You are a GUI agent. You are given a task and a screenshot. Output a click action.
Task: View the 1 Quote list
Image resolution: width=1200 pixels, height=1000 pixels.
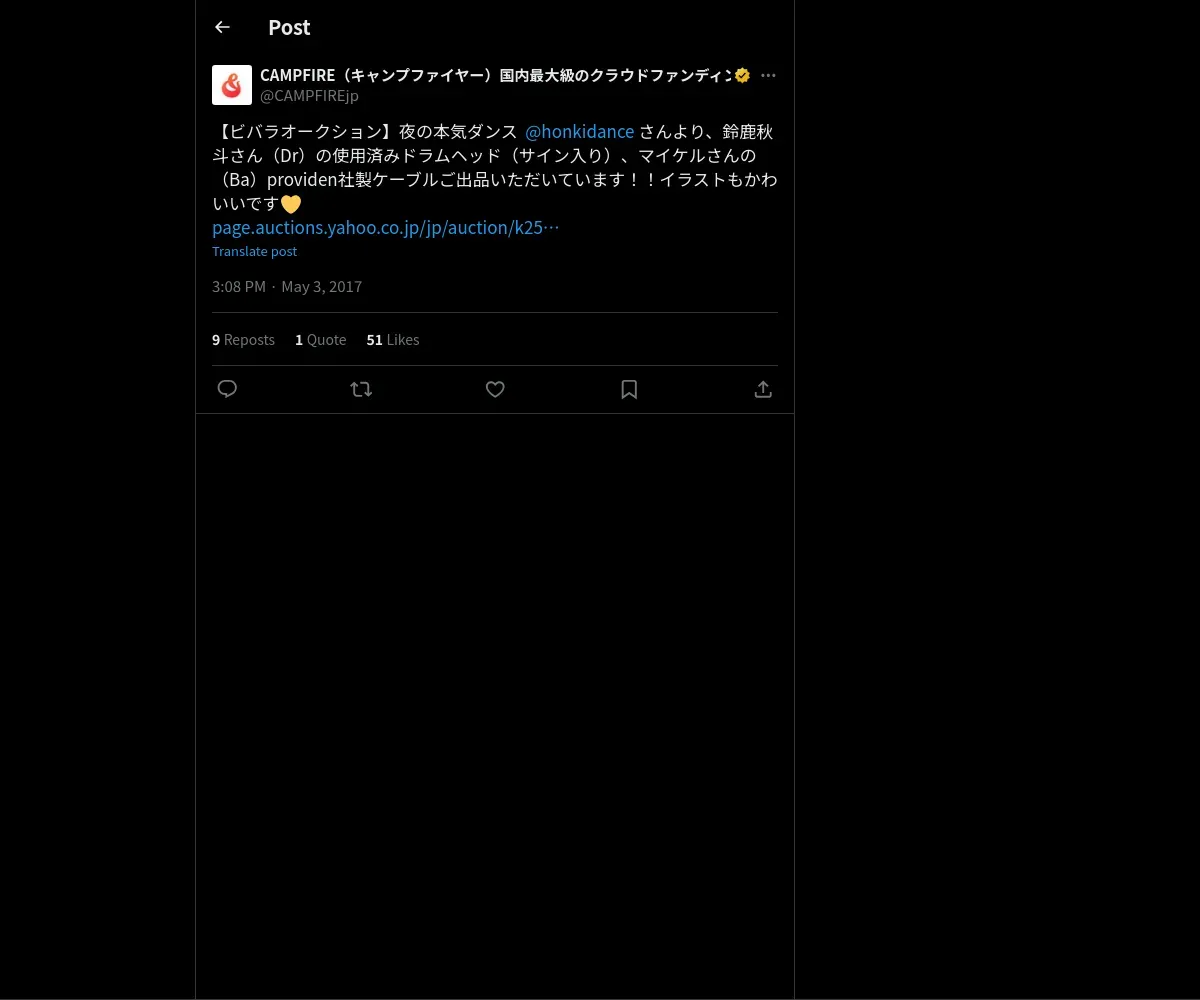pos(321,340)
